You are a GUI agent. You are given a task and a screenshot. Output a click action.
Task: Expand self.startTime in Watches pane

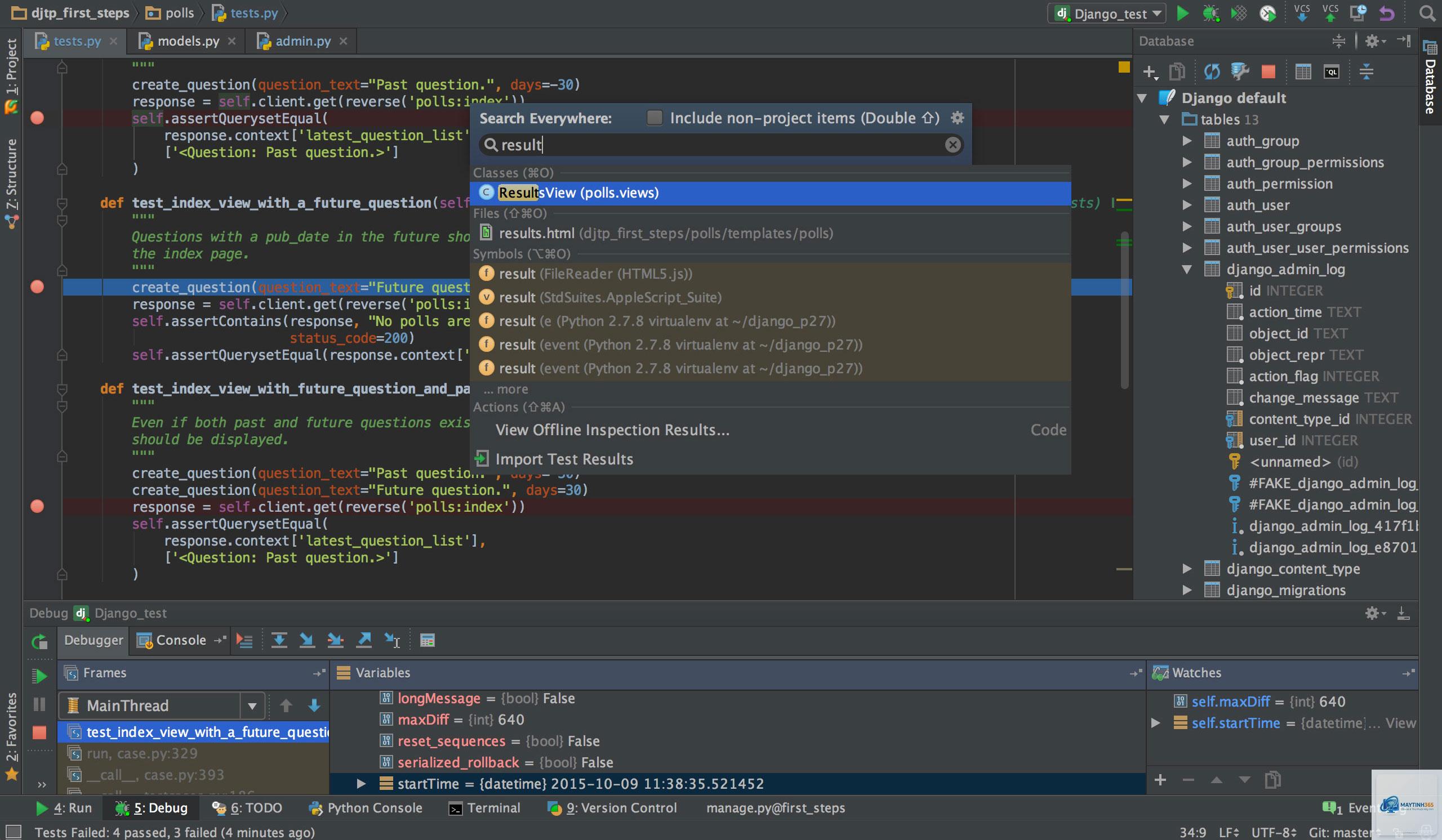coord(1156,723)
